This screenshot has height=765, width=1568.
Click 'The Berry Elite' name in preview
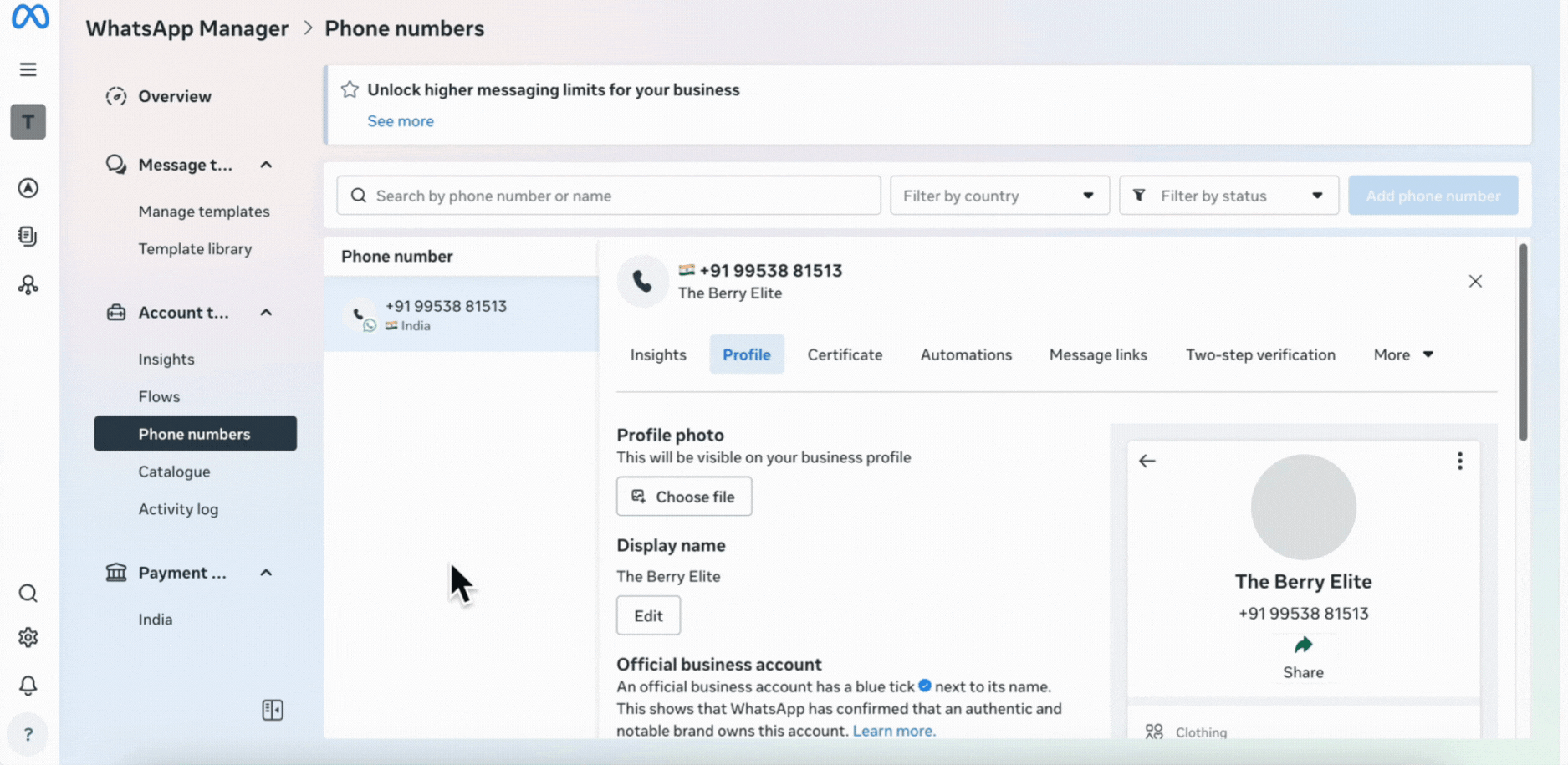[1304, 582]
